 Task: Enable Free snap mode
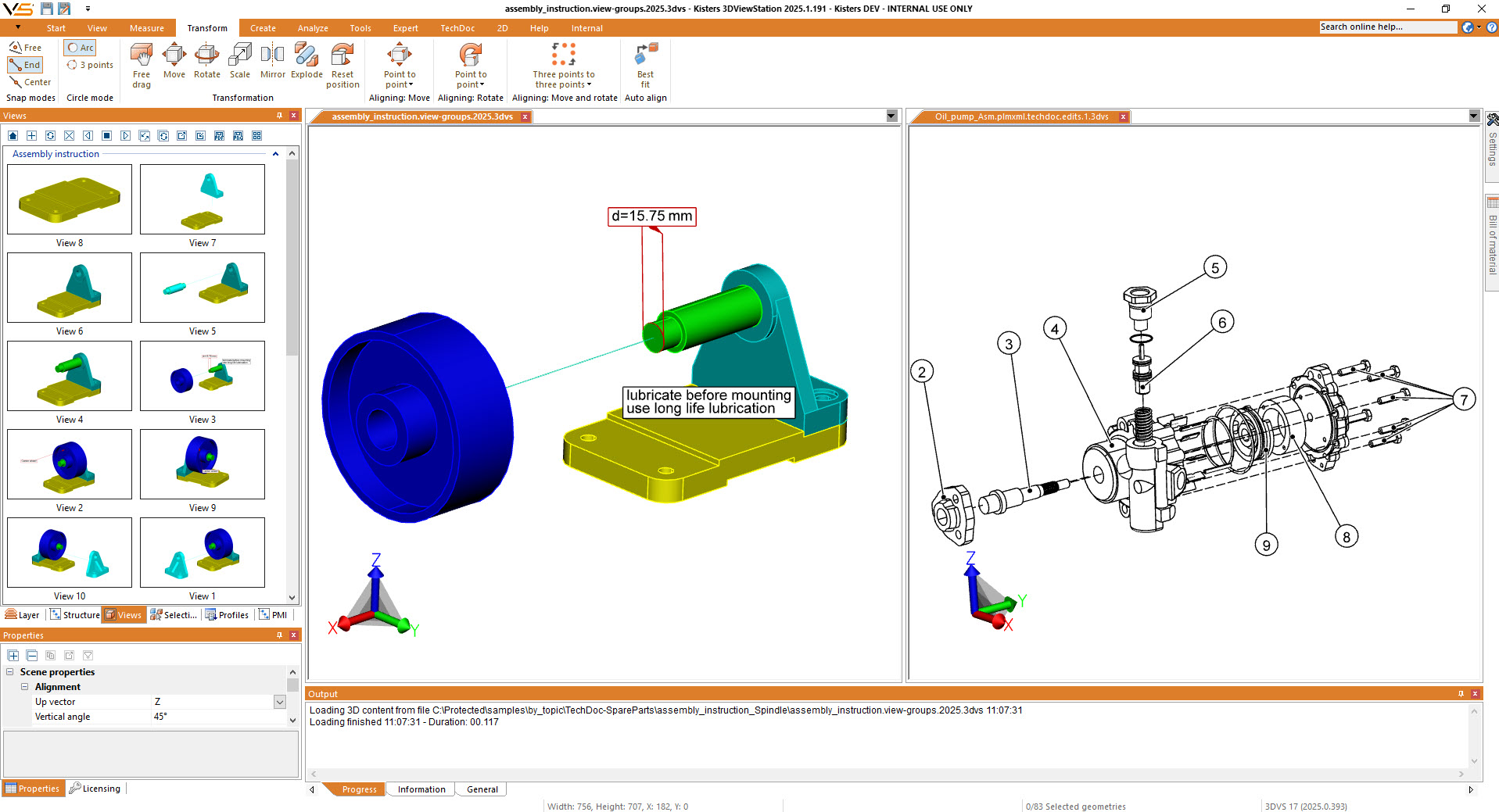[23, 47]
